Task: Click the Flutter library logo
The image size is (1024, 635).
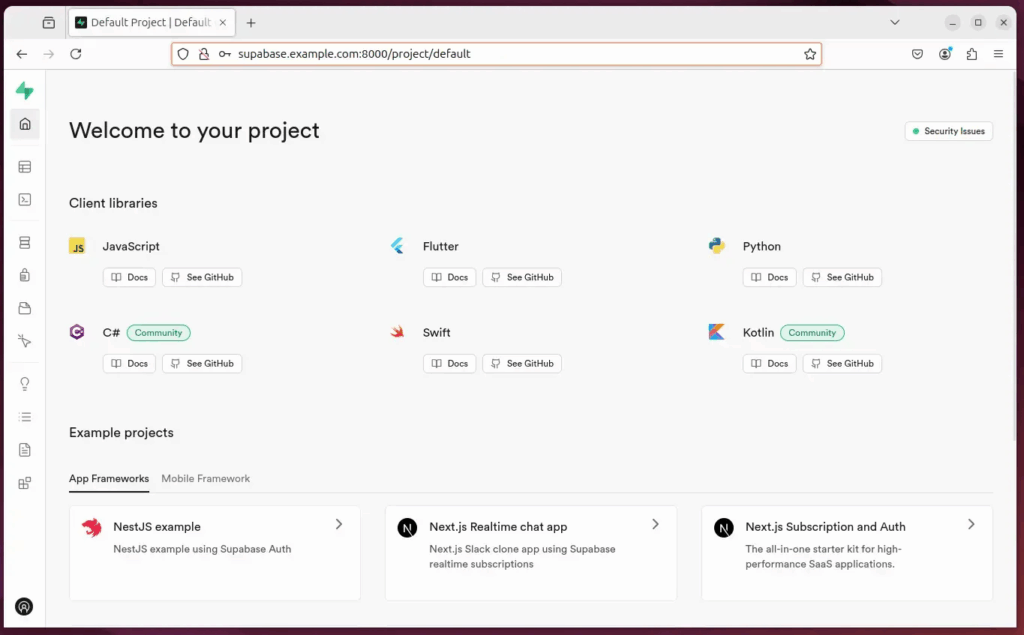Action: (x=397, y=246)
